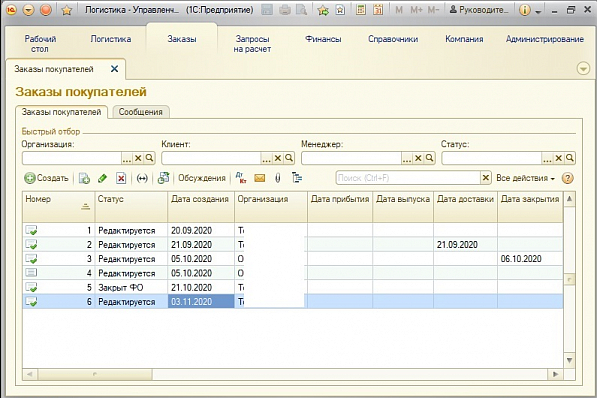The width and height of the screenshot is (597, 398).
Task: Click the M+ memory add button
Action: (x=416, y=10)
